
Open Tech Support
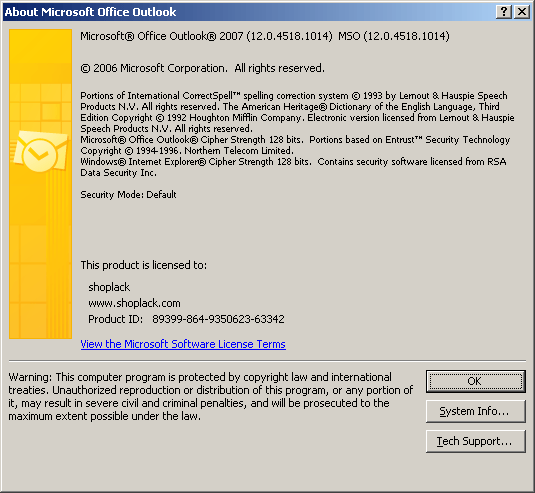click(476, 441)
